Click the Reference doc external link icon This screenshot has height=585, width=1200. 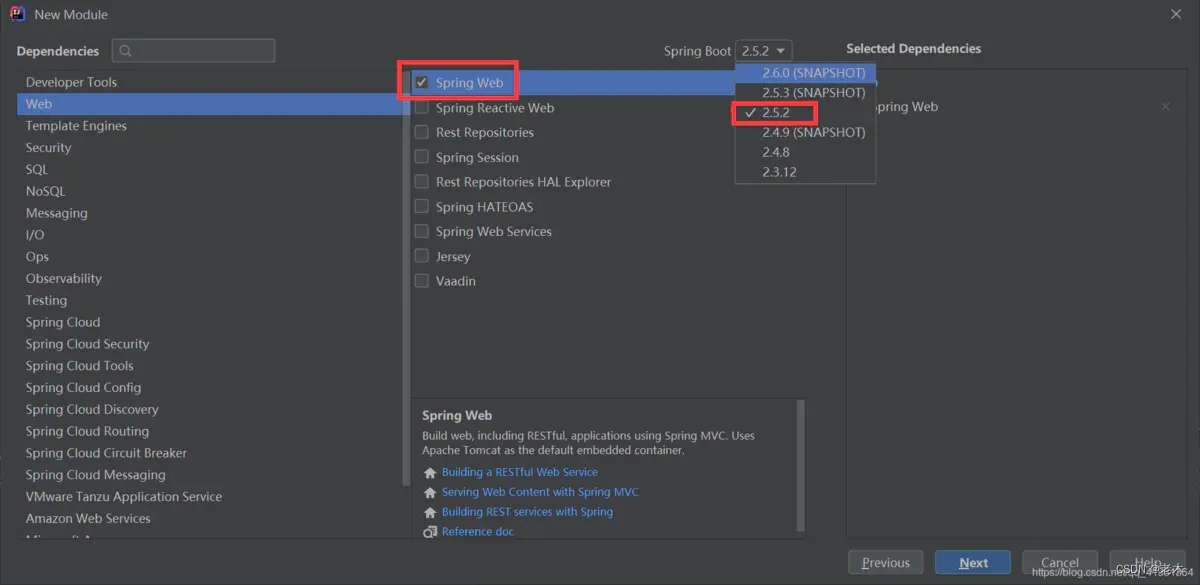tap(430, 532)
